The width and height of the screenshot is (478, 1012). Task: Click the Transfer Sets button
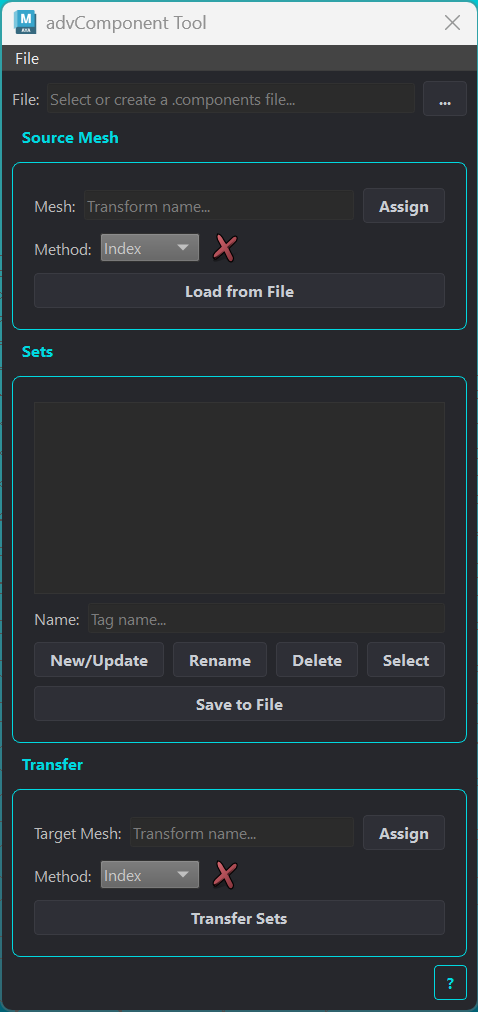pyautogui.click(x=239, y=918)
